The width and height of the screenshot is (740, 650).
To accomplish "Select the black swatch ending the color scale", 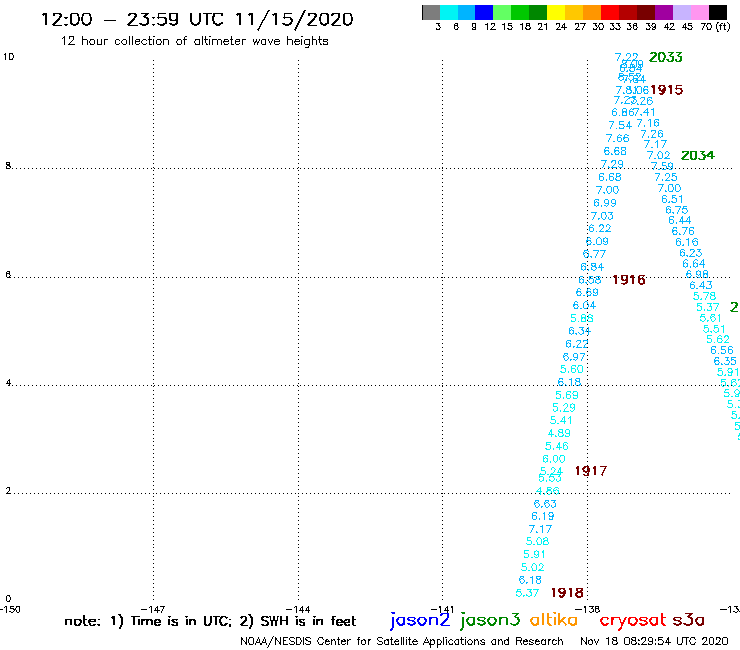I will tap(717, 12).
